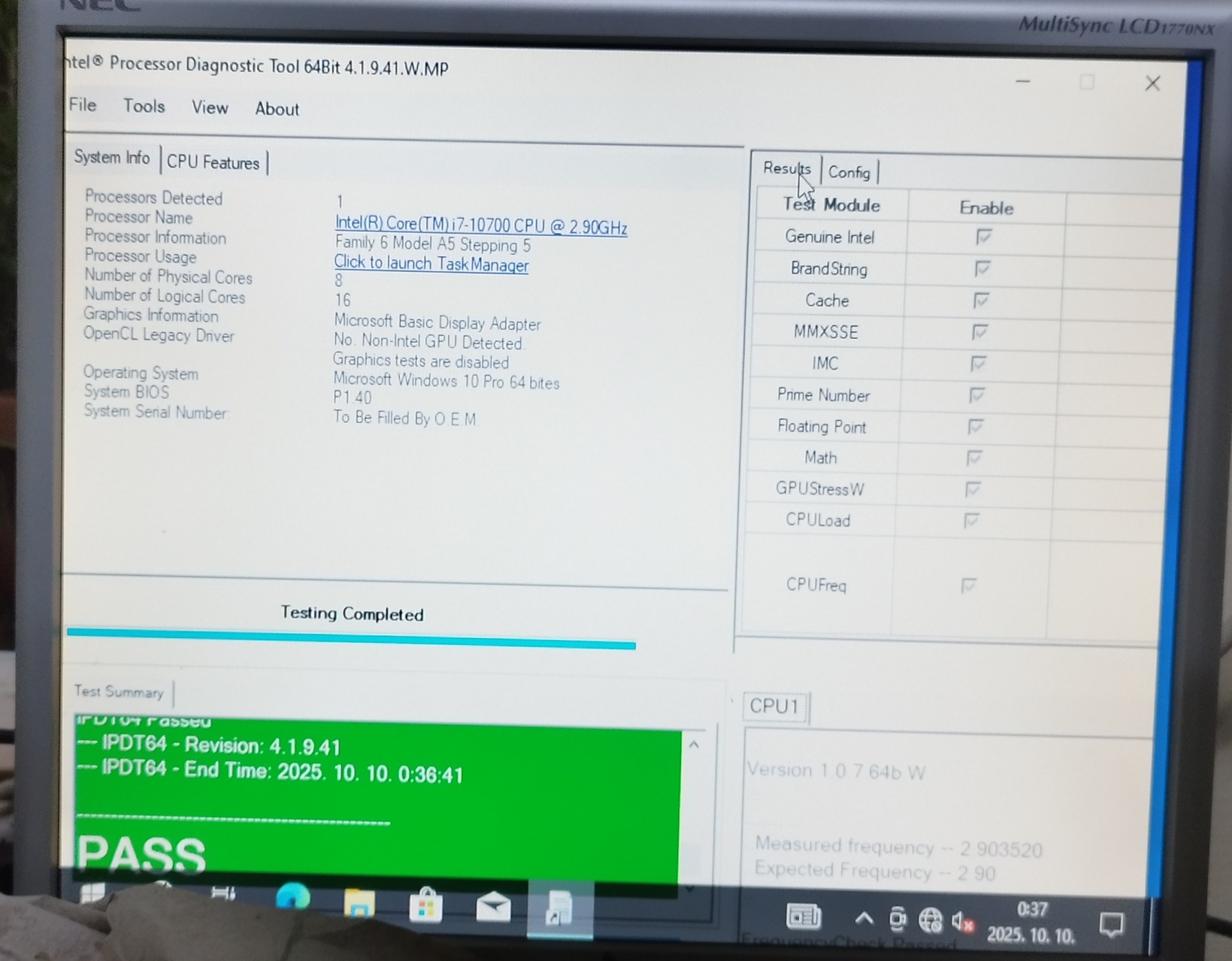Select the Intel Processor Diagnostic Tool taskbar icon
This screenshot has height=961, width=1232.
point(559,909)
